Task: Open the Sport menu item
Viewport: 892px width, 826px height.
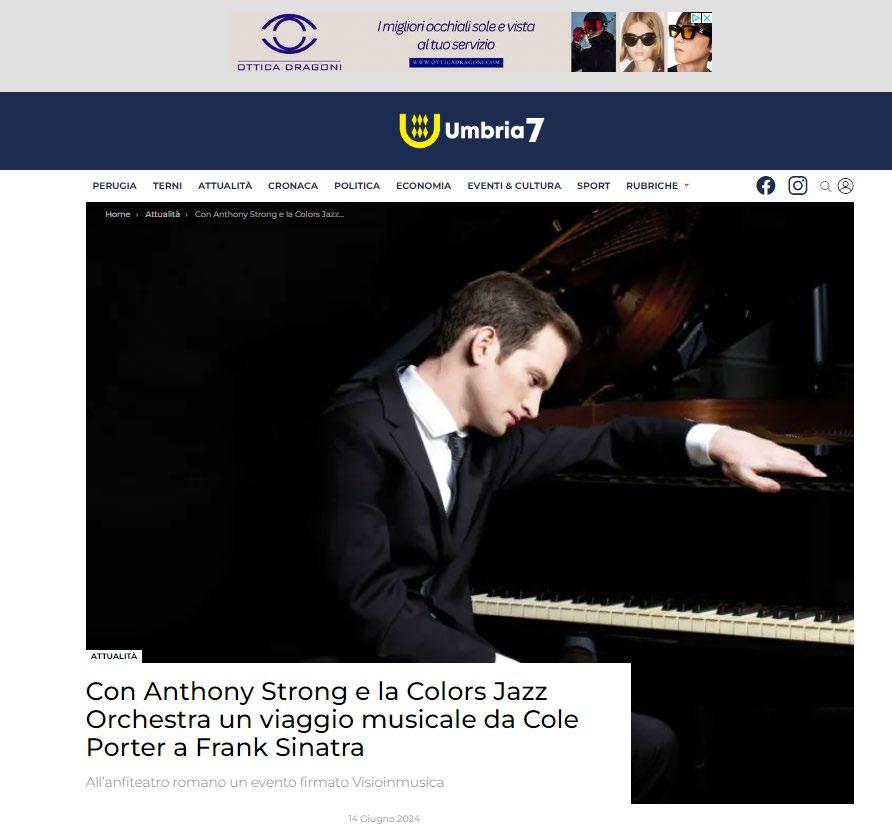Action: tap(593, 186)
